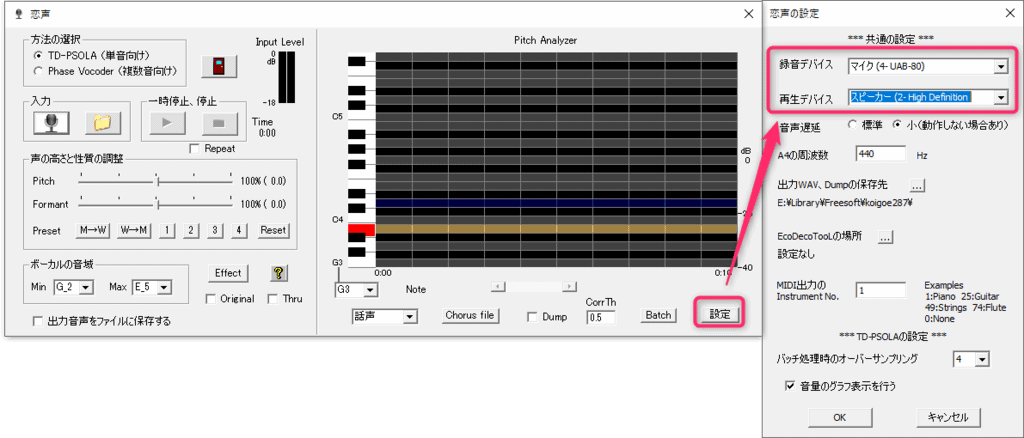
Task: Expand the recording device dropdown
Action: 1000,67
